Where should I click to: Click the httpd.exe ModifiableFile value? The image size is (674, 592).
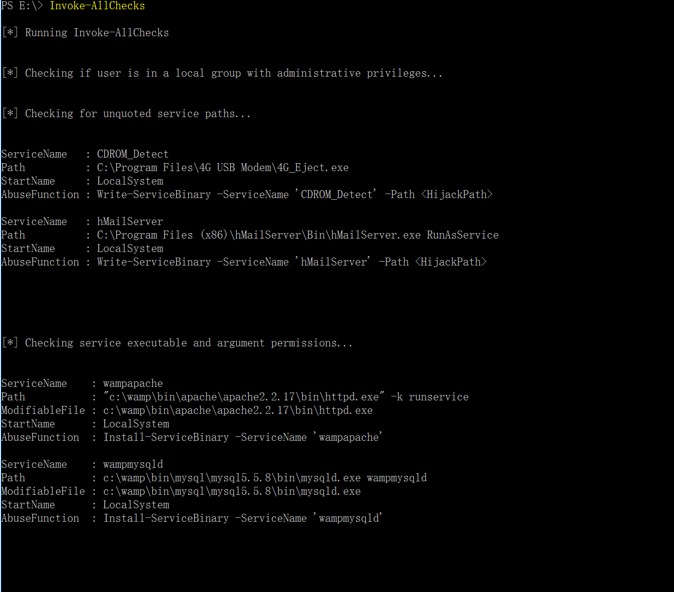coord(238,411)
